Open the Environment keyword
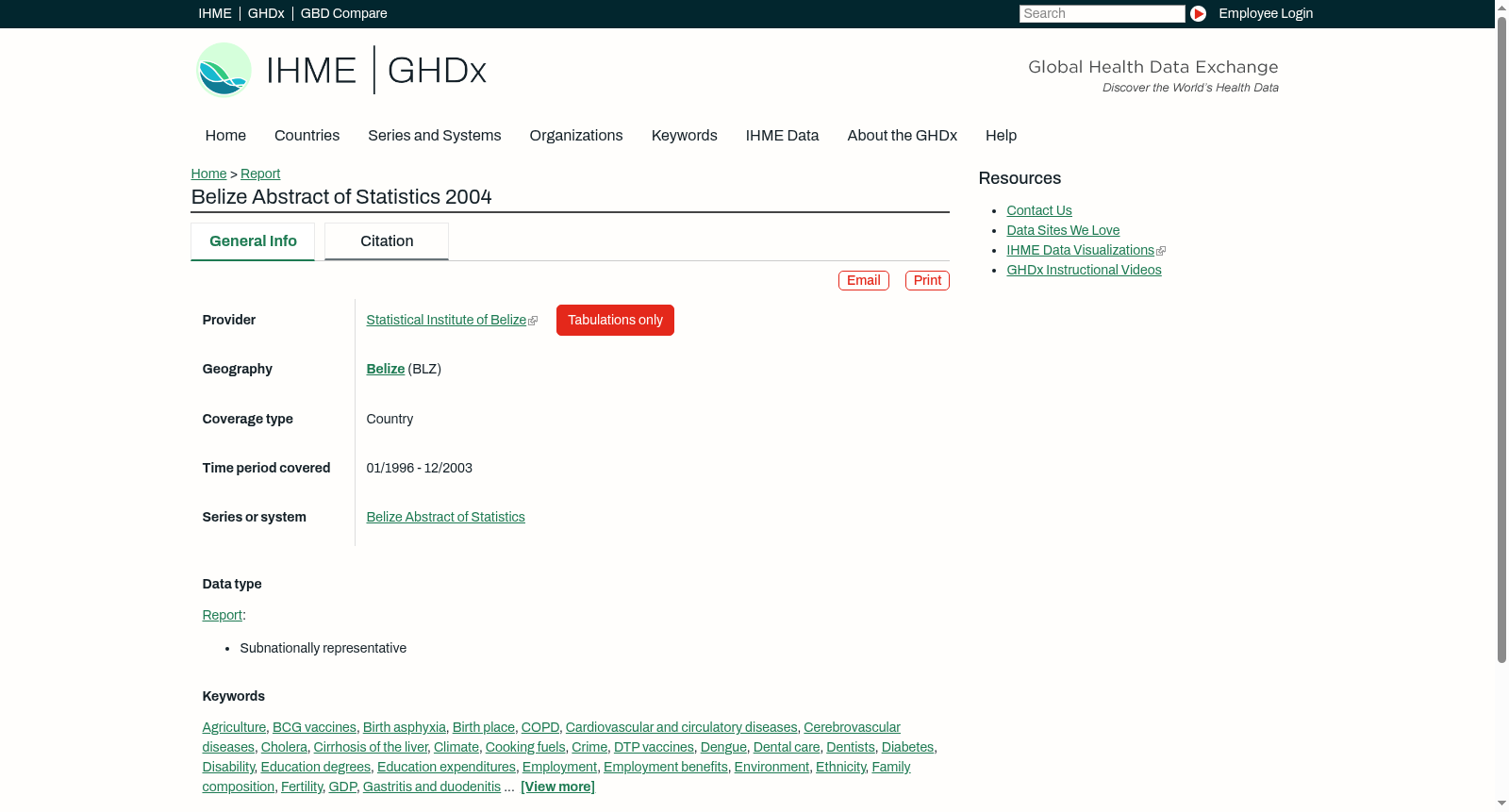The width and height of the screenshot is (1509, 812). coord(771,767)
